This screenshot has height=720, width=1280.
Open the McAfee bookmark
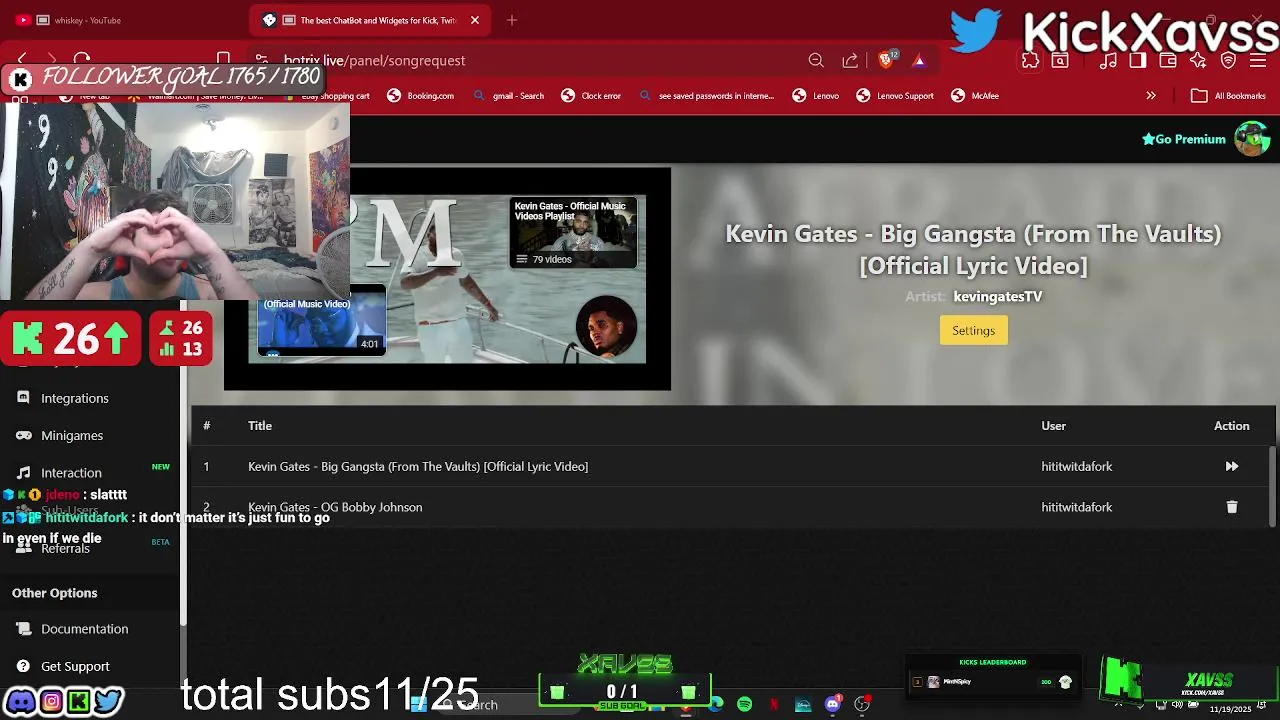click(975, 96)
